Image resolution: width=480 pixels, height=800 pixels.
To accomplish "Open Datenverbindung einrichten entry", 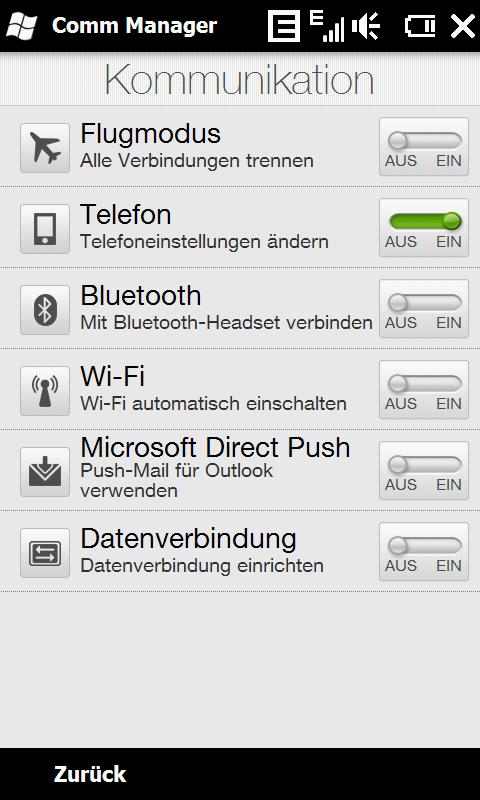I will tap(201, 566).
